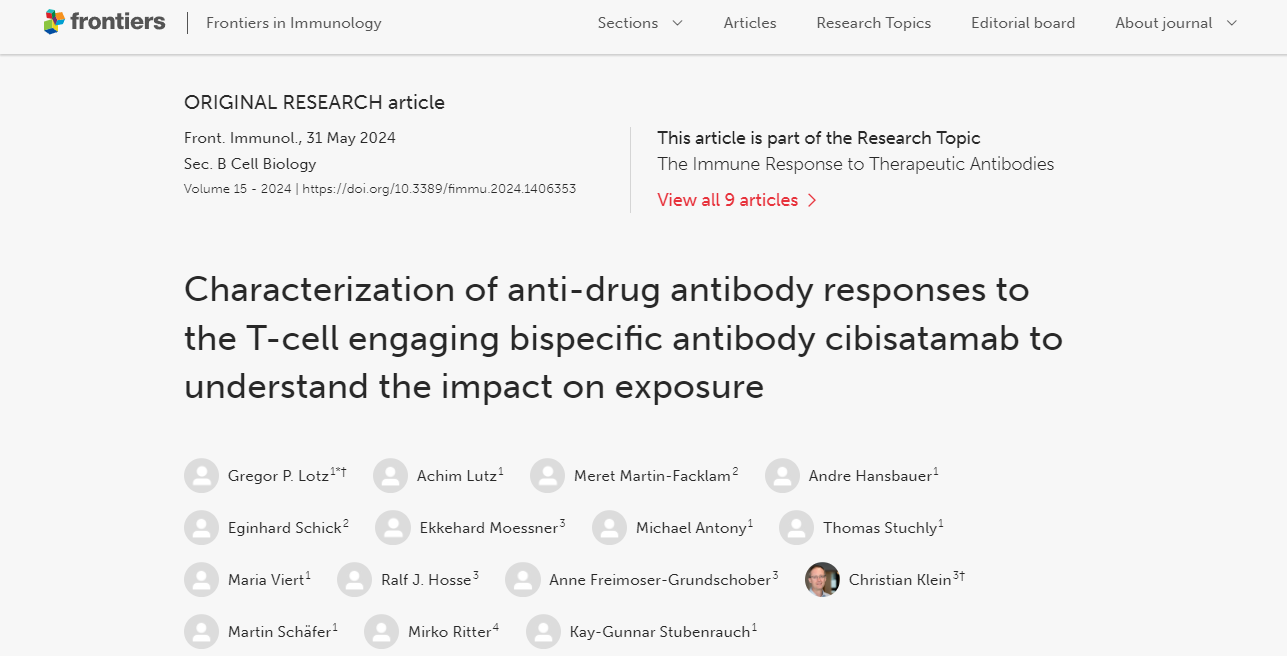Click Eginhard Schick's avatar icon
The image size is (1287, 656).
coord(201,528)
